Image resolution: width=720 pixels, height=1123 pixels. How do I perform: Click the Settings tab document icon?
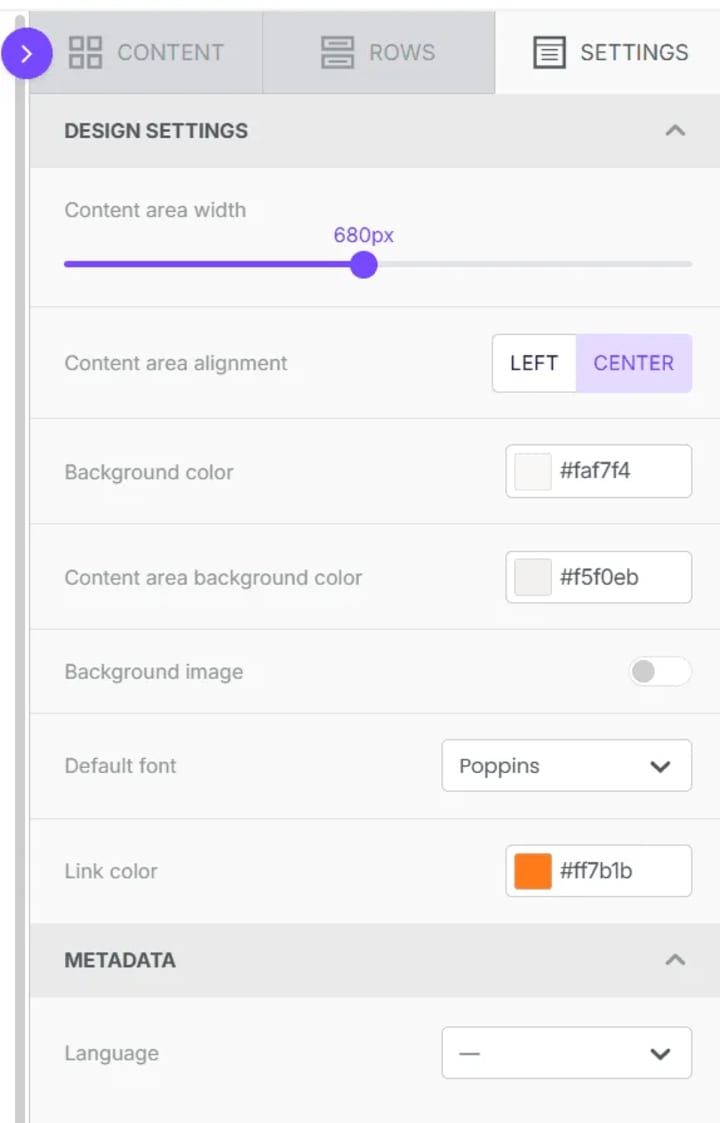549,53
